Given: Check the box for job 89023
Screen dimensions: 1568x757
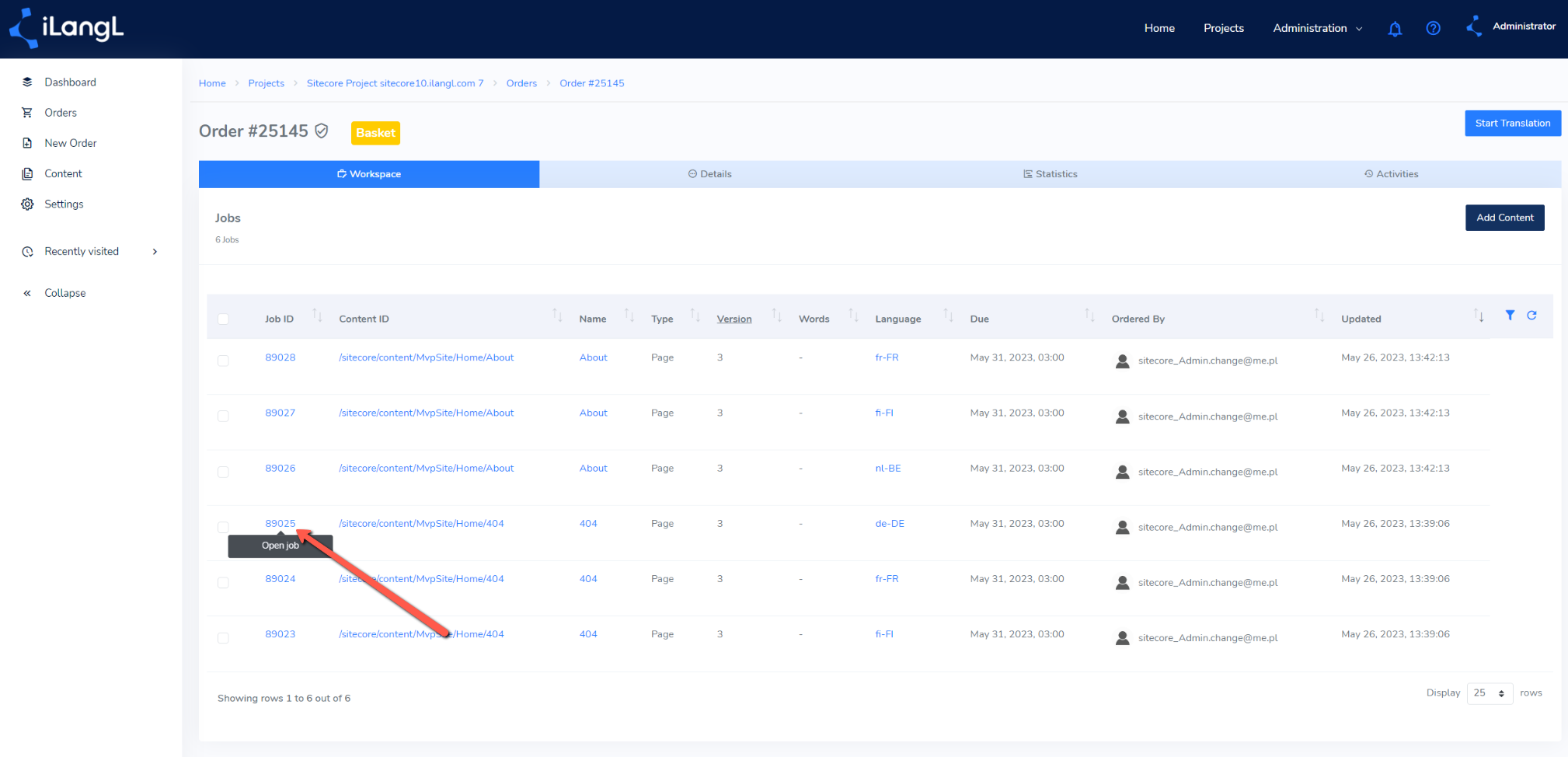Looking at the screenshot, I should pyautogui.click(x=223, y=637).
